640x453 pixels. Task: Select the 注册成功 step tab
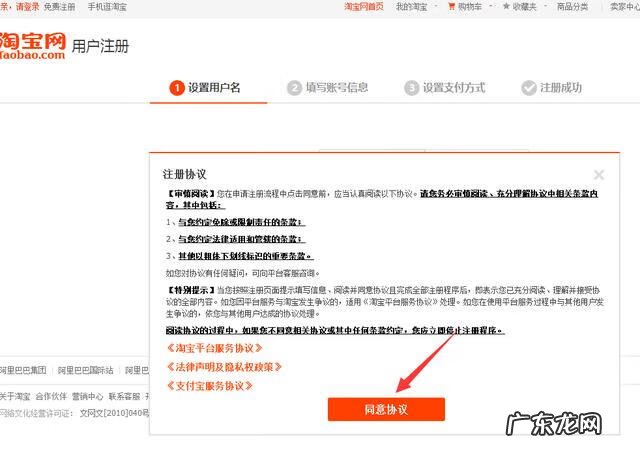tap(551, 88)
